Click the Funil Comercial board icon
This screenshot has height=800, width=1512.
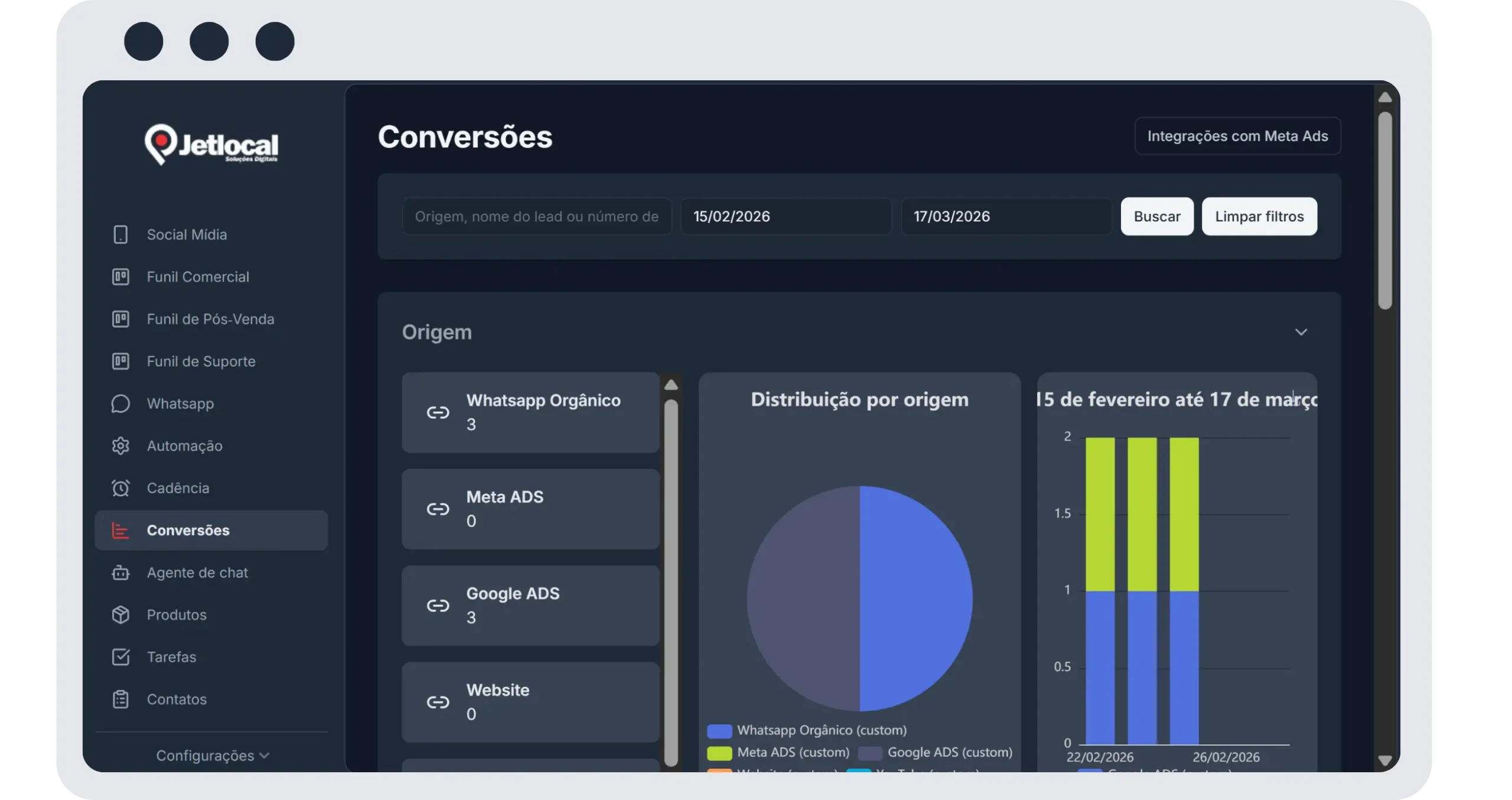coord(120,277)
